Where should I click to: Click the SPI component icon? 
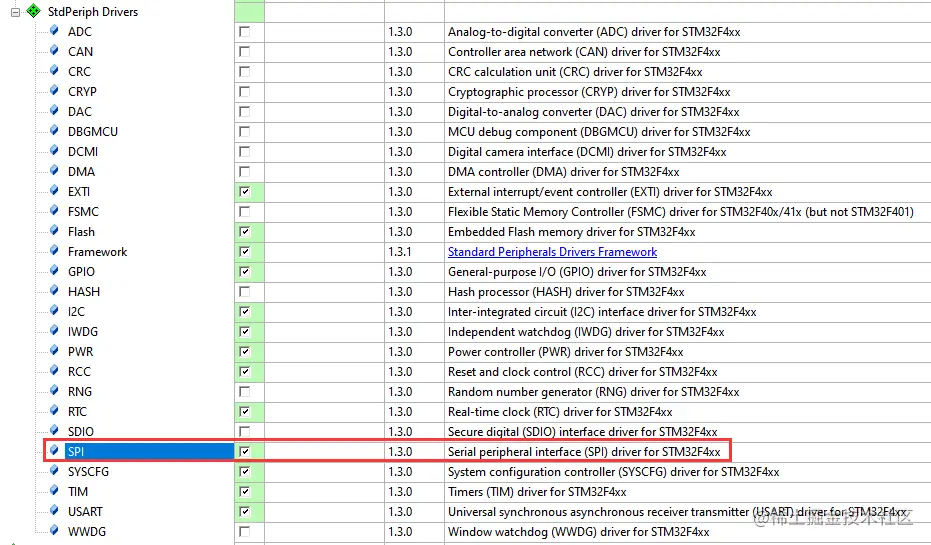(54, 450)
